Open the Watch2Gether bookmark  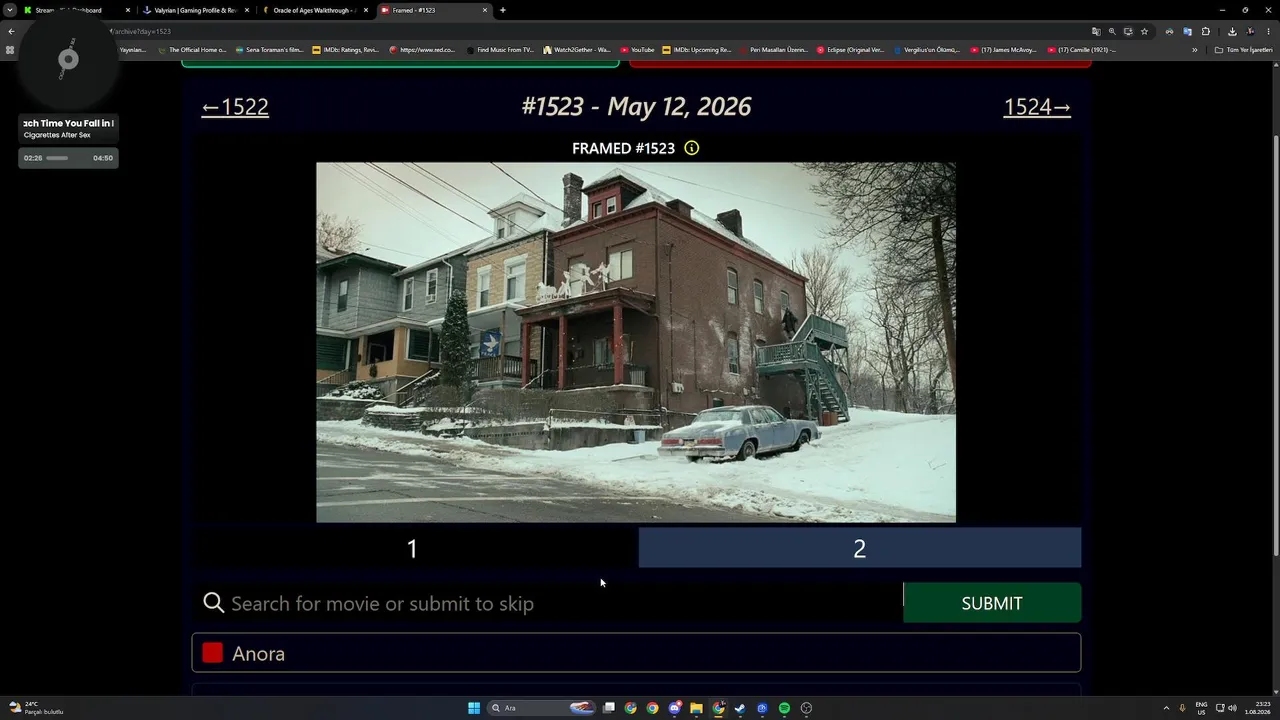577,50
